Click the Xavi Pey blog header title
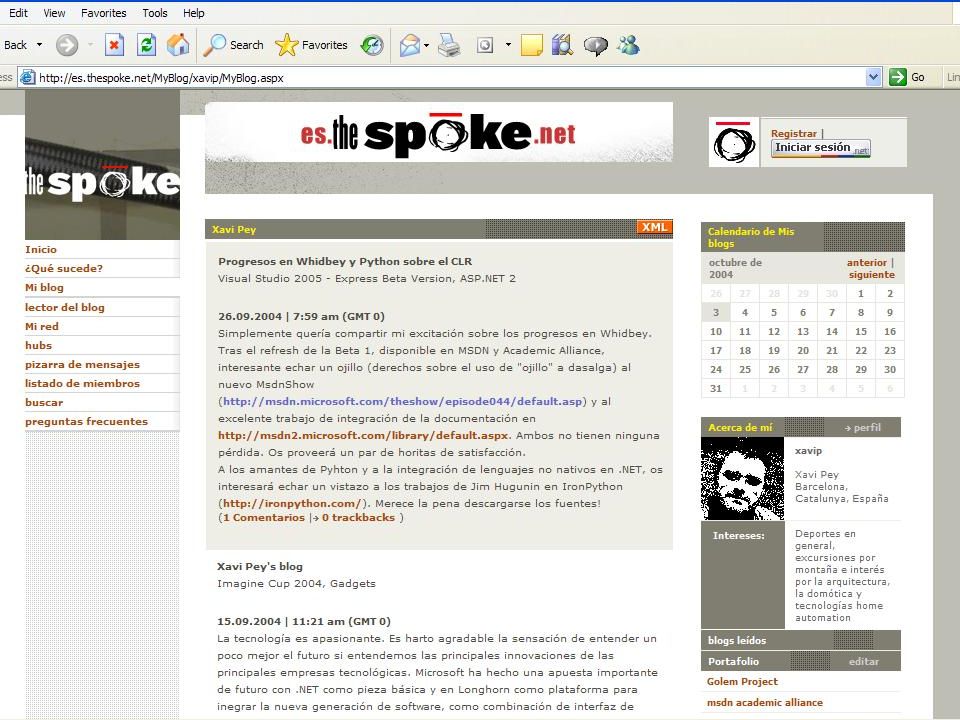 point(234,230)
